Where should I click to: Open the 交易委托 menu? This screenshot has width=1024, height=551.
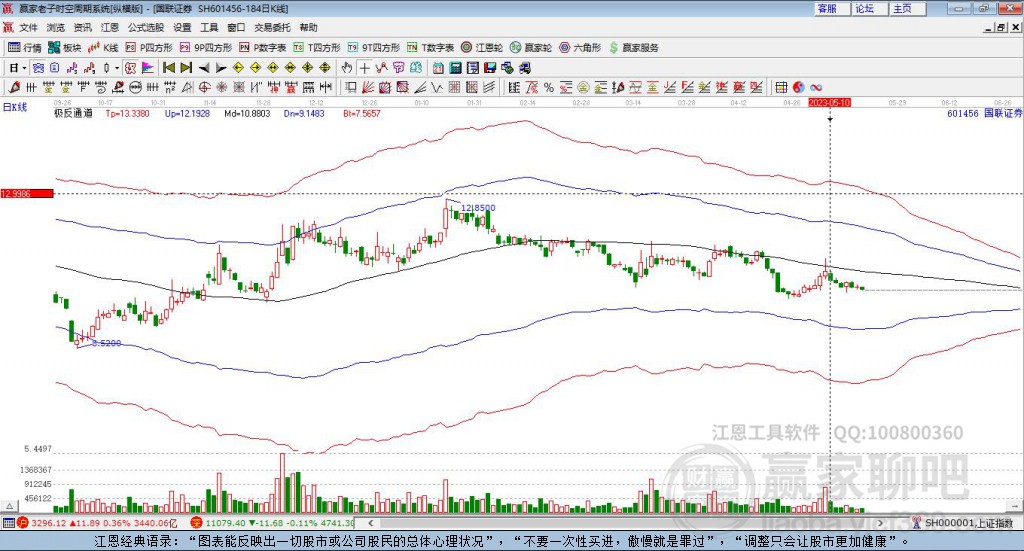pos(272,27)
